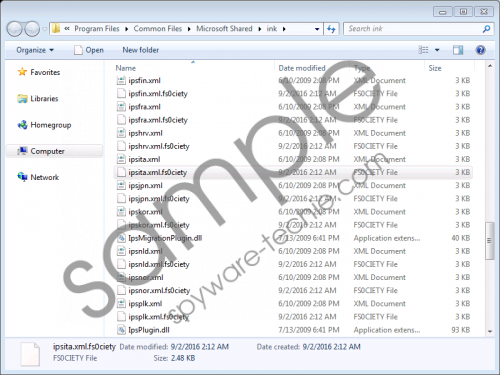The image size is (500, 375).
Task: Select file name ipskor.xml.fs0ciety
Action: tap(159, 225)
